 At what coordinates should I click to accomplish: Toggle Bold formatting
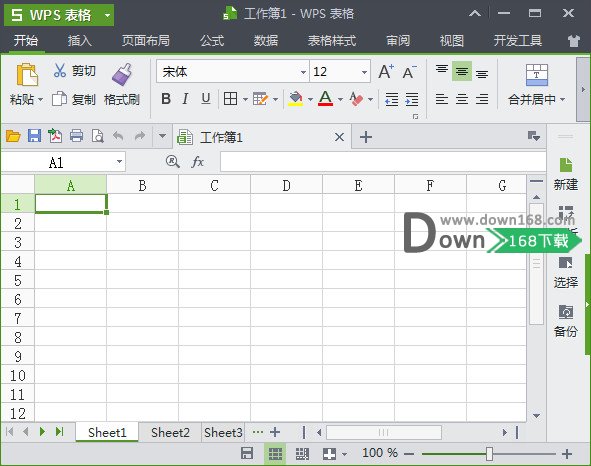click(x=166, y=99)
